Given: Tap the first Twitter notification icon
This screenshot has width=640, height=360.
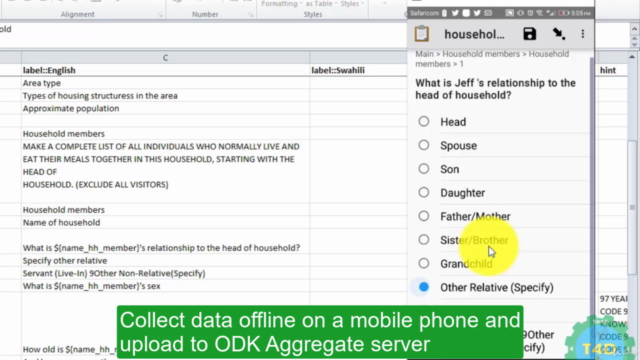Looking at the screenshot, I should 455,13.
